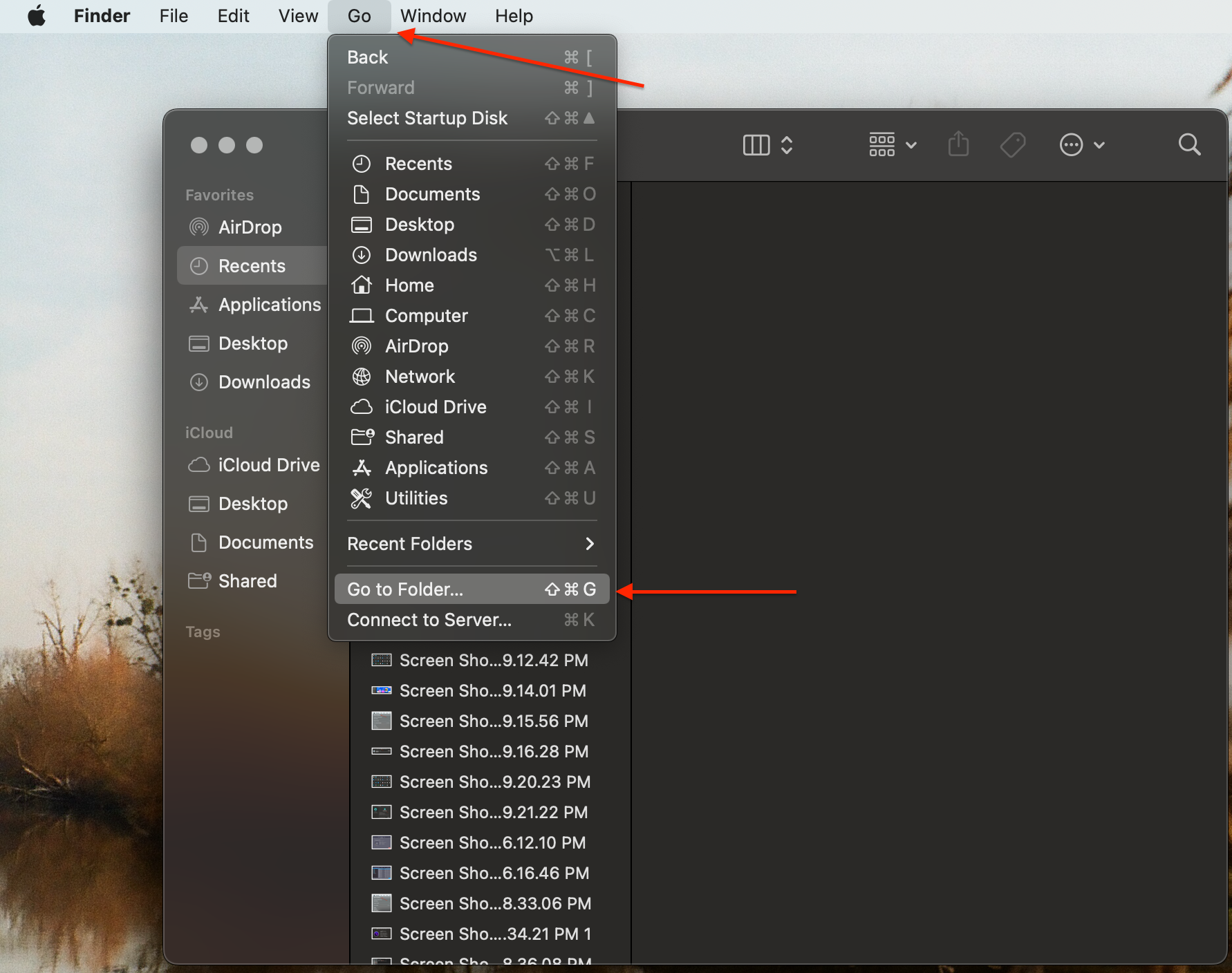Choose Back in the Go menu

[x=472, y=57]
